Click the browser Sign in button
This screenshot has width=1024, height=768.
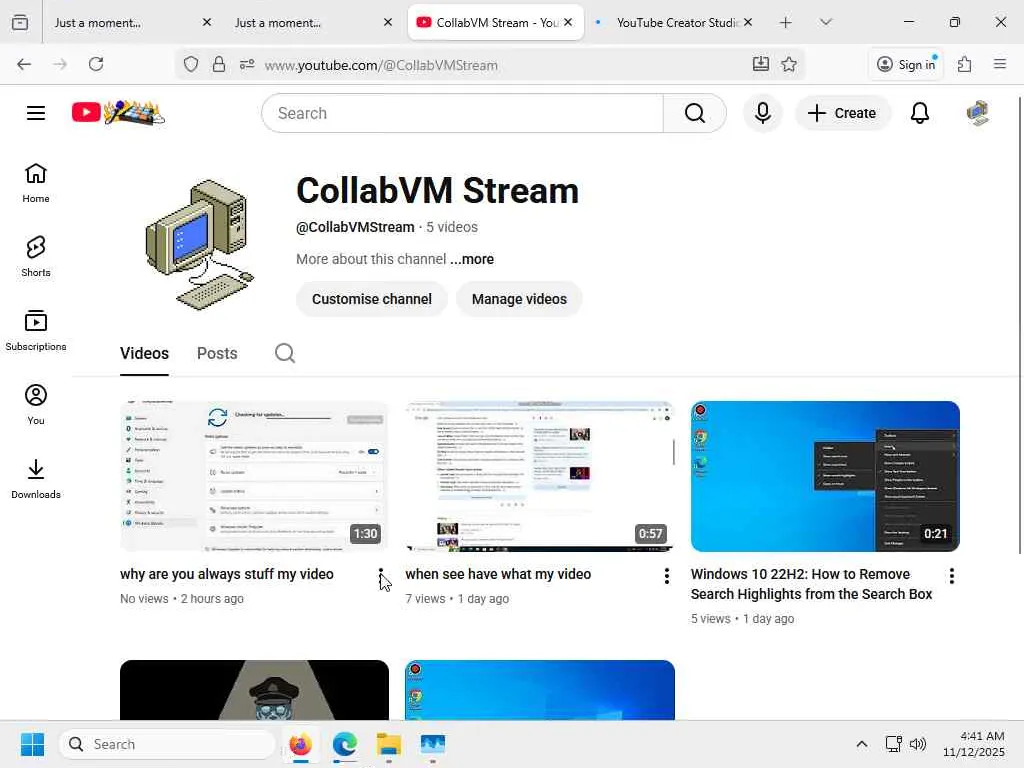point(906,64)
